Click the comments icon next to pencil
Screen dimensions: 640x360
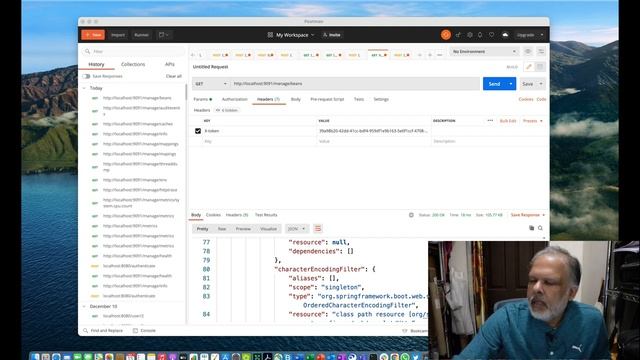(540, 67)
